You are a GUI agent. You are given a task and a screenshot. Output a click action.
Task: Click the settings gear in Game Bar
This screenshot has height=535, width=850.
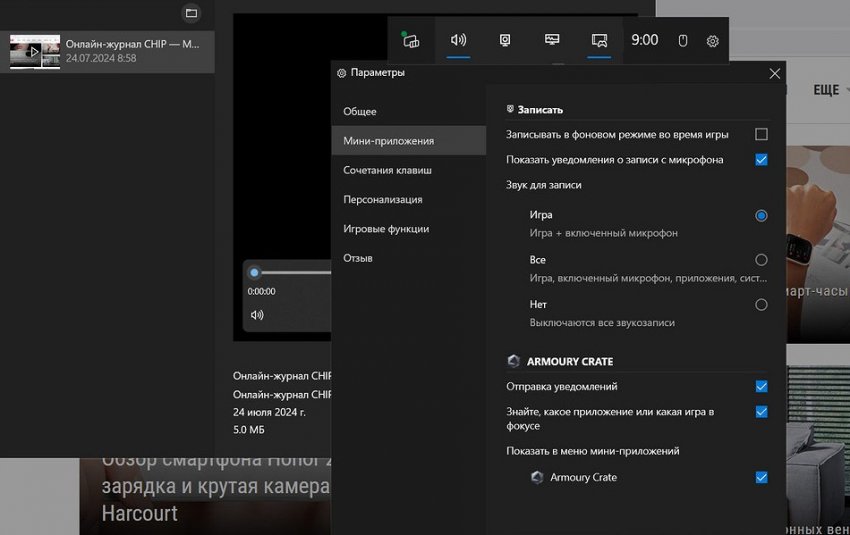click(712, 41)
